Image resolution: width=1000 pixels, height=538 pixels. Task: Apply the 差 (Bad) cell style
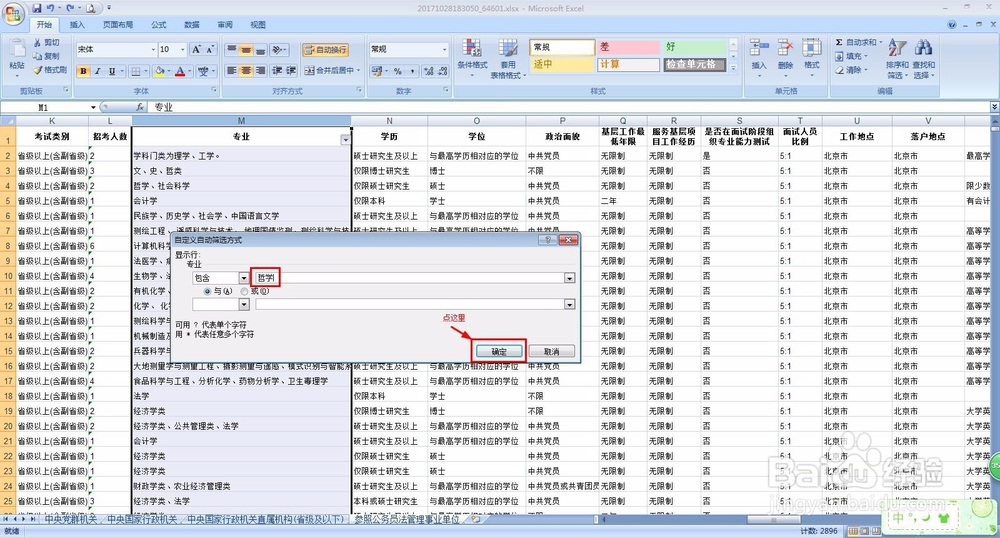coord(628,47)
